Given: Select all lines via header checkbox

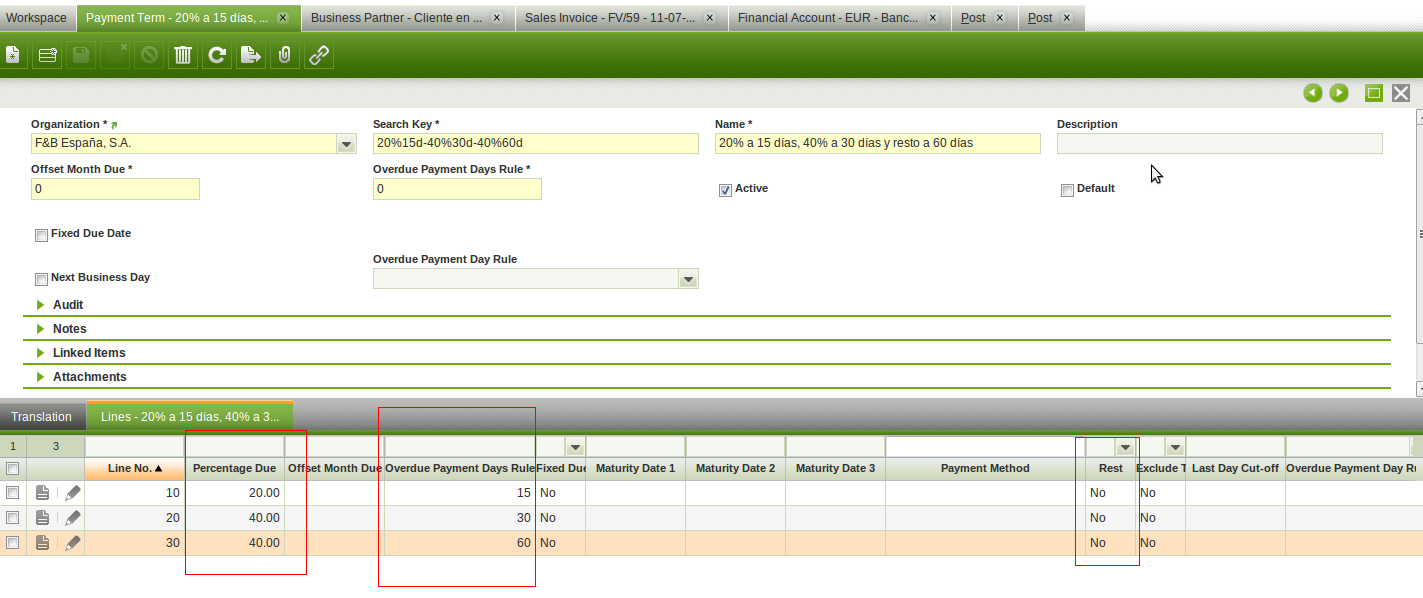Looking at the screenshot, I should 12,468.
